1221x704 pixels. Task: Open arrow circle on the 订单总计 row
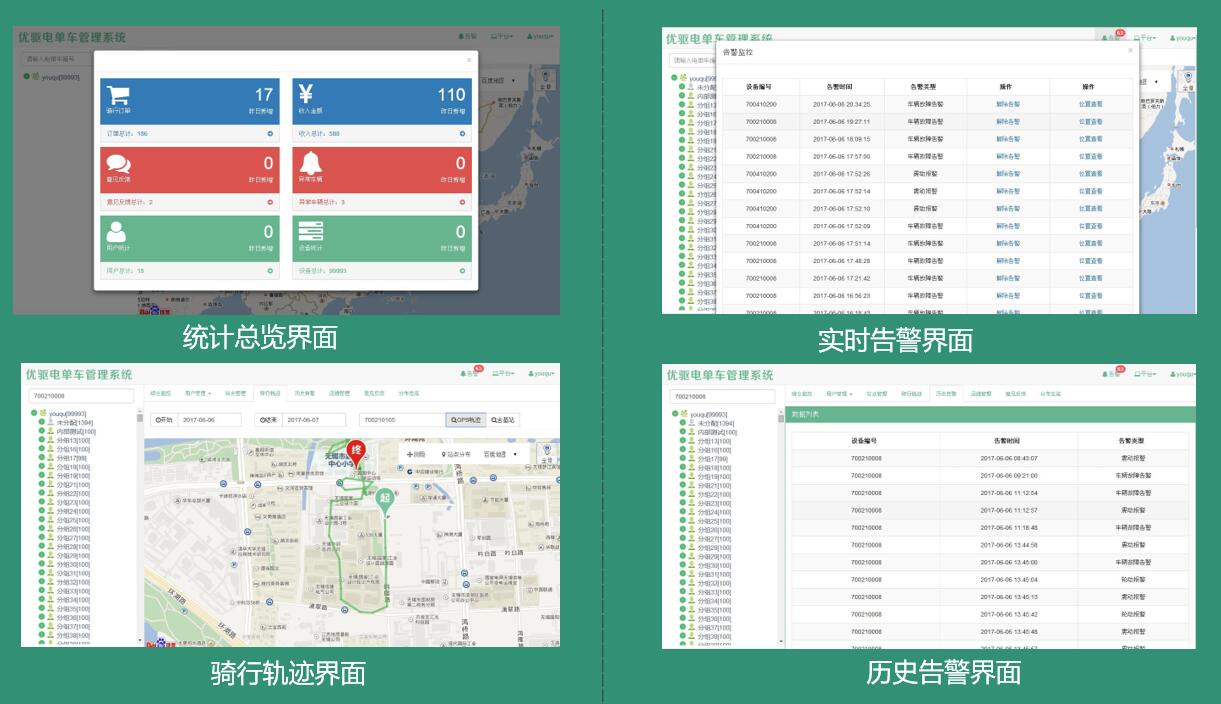click(x=269, y=133)
